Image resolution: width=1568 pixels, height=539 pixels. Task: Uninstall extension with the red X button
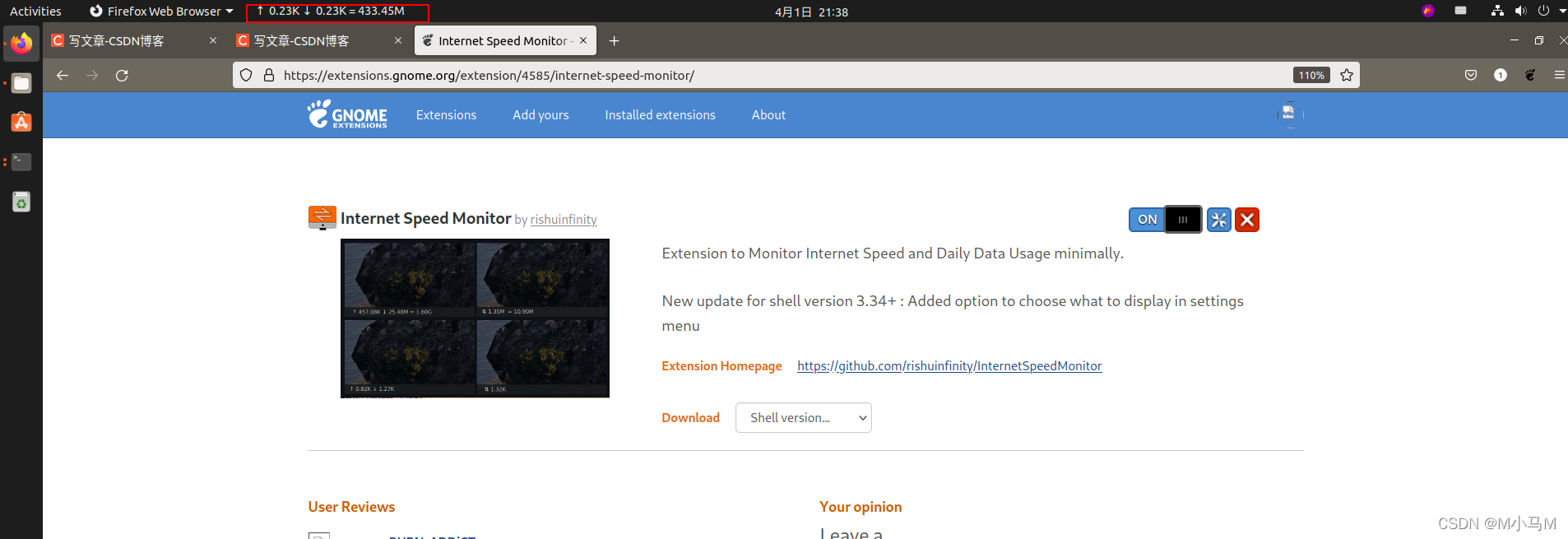[1247, 220]
